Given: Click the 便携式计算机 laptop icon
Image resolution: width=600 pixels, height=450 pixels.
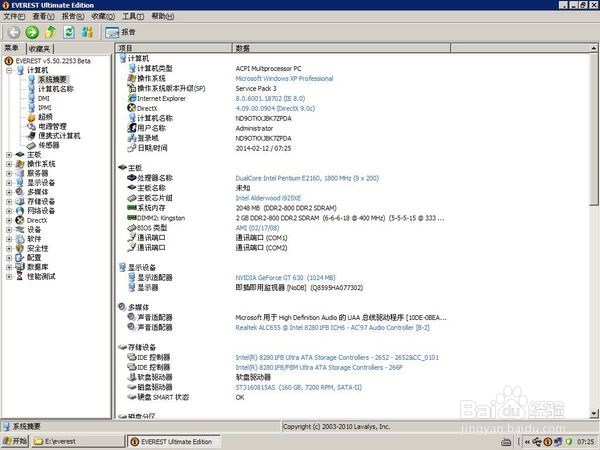Looking at the screenshot, I should coord(31,136).
